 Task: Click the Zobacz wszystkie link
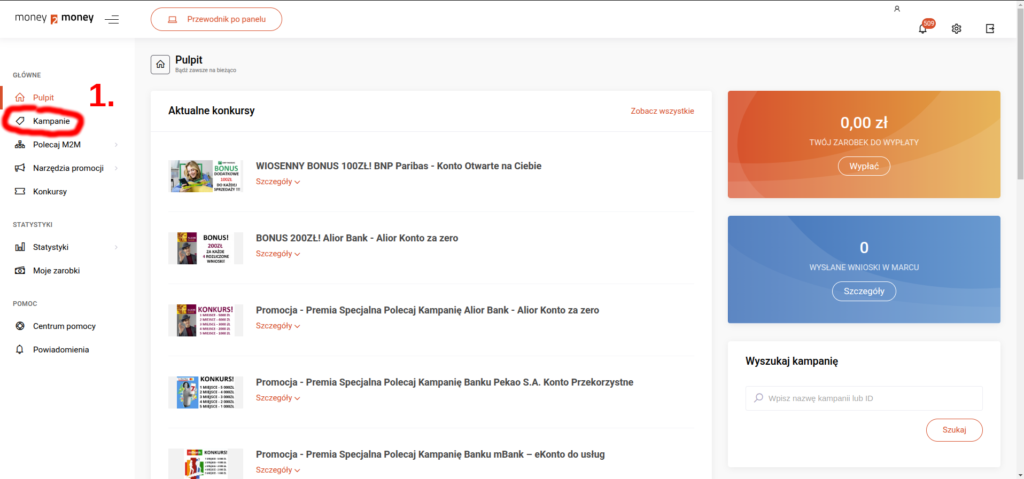[662, 111]
